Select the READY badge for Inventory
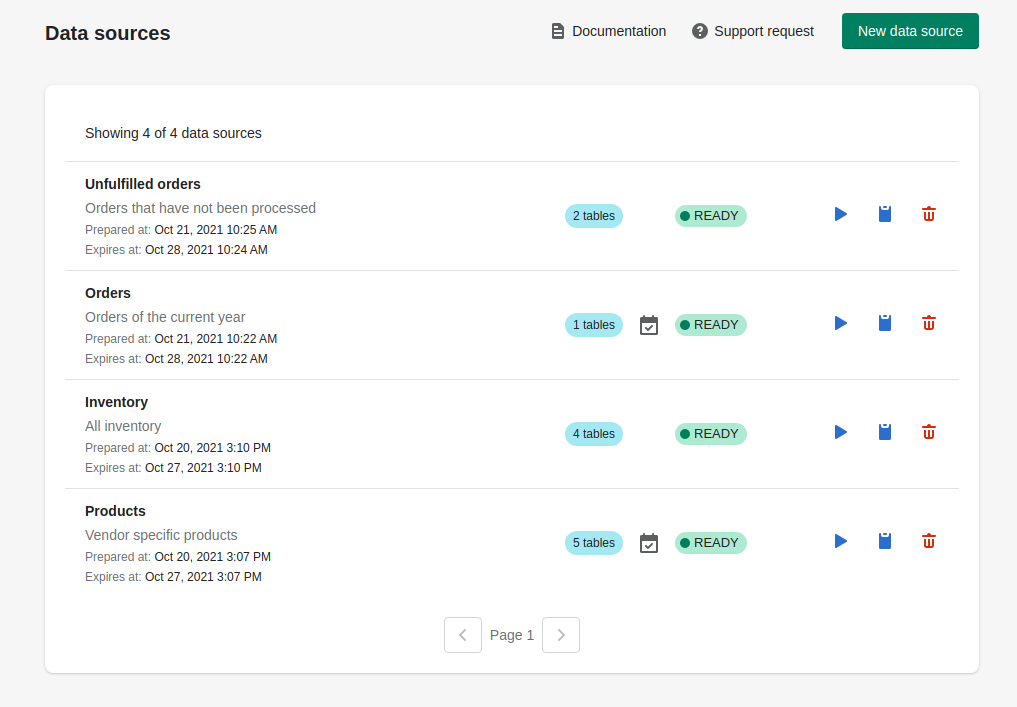 [x=710, y=433]
